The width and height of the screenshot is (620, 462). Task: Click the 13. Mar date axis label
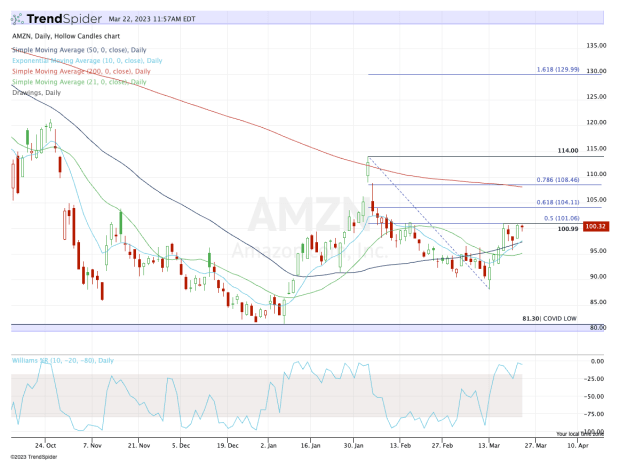(489, 445)
